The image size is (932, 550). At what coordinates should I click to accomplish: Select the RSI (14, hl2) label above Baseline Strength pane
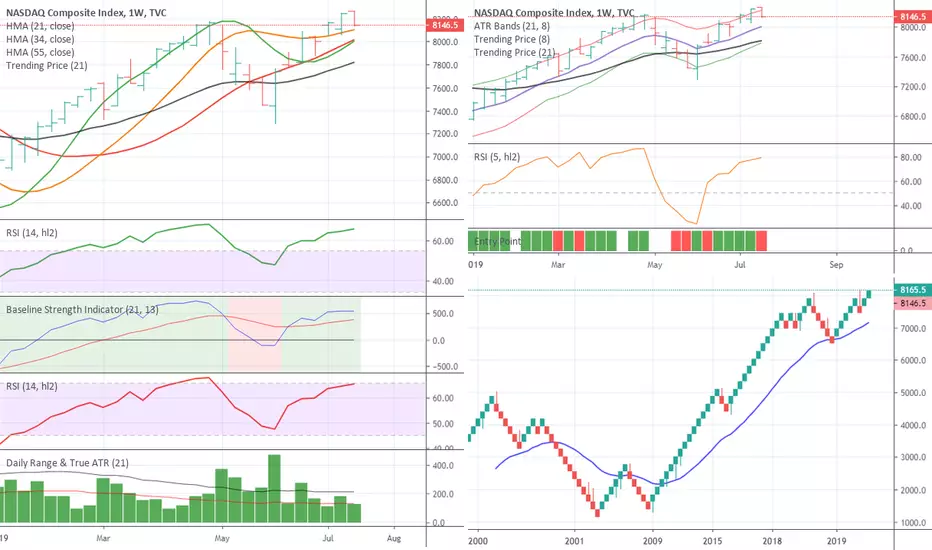point(32,232)
